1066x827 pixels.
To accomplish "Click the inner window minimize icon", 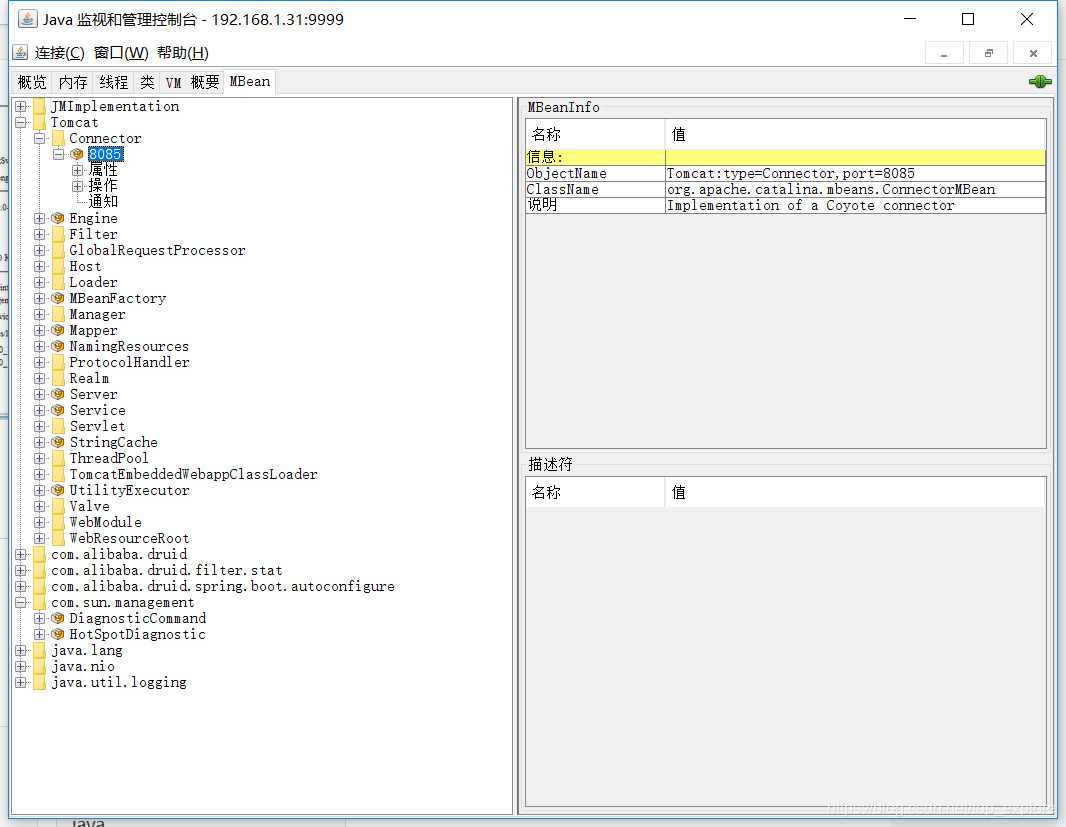I will [x=944, y=53].
